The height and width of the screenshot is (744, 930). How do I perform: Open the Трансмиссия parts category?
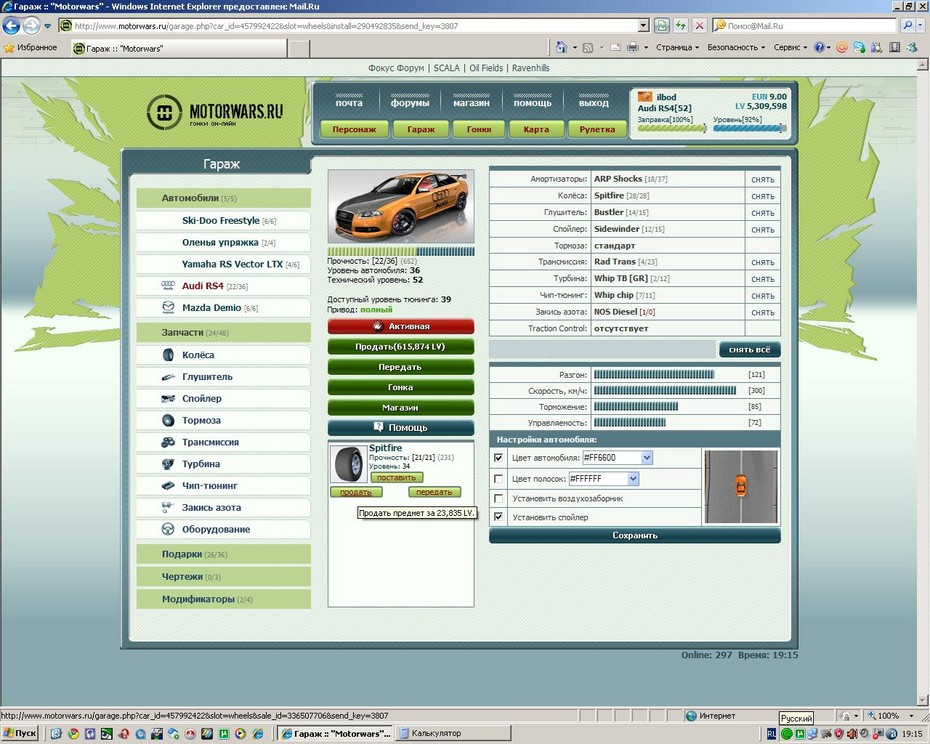point(223,442)
